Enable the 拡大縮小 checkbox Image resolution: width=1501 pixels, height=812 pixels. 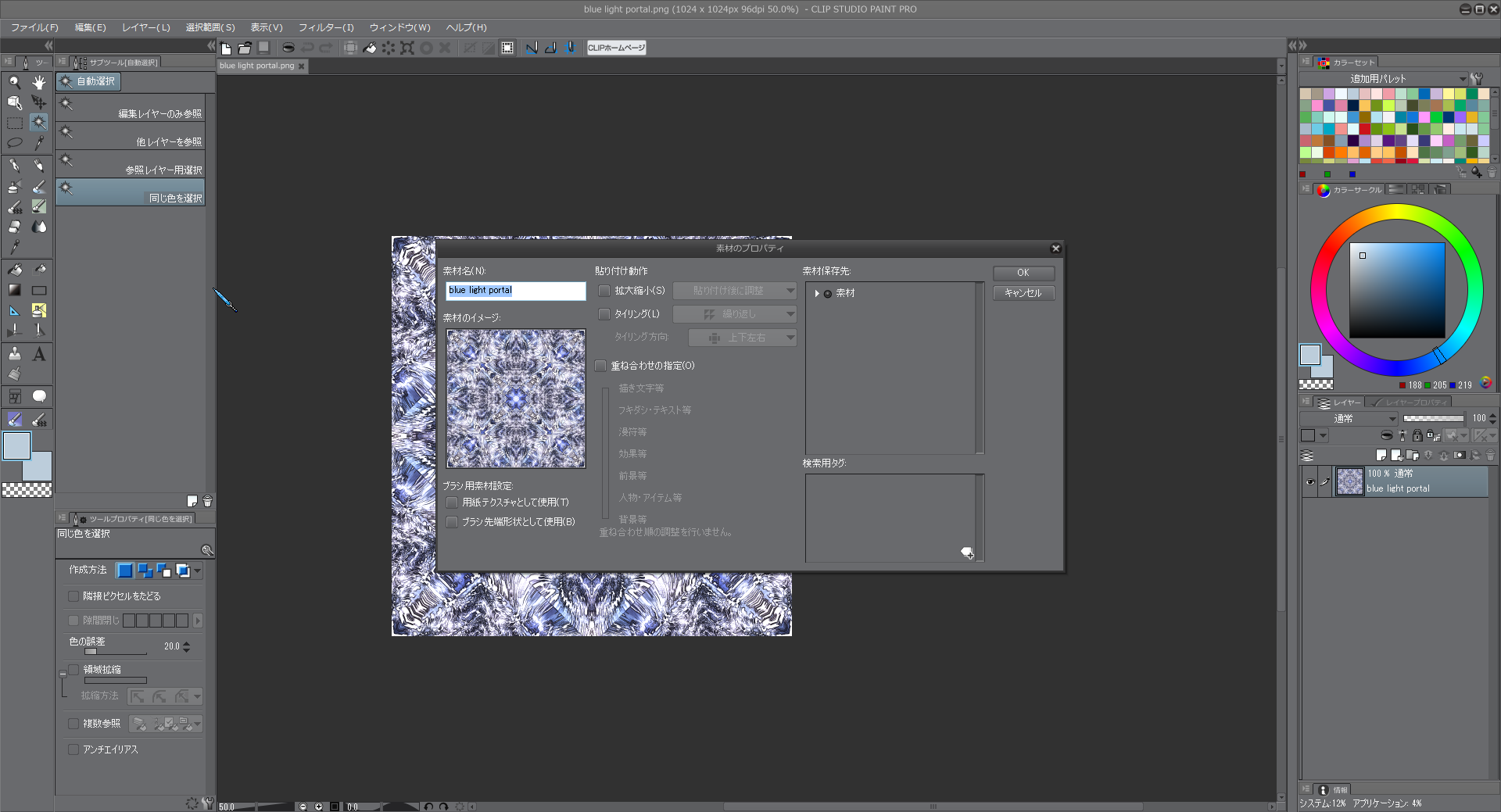pos(604,291)
